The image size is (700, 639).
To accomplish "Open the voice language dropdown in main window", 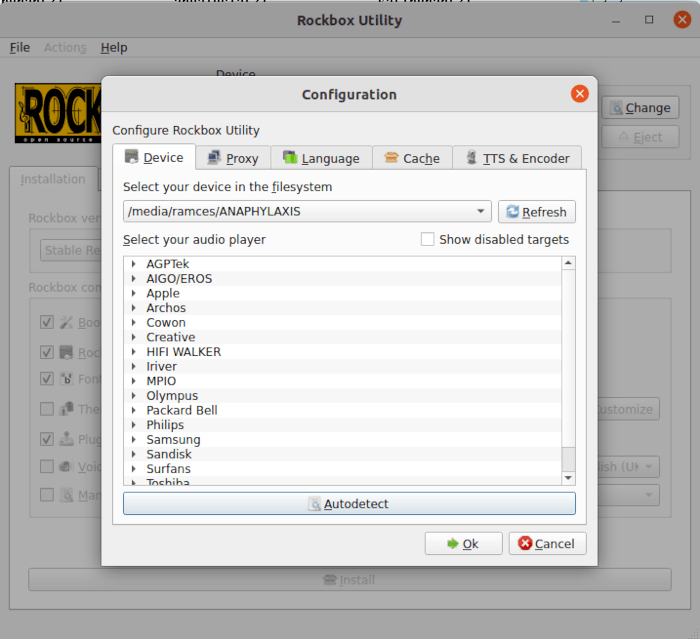I will point(629,467).
